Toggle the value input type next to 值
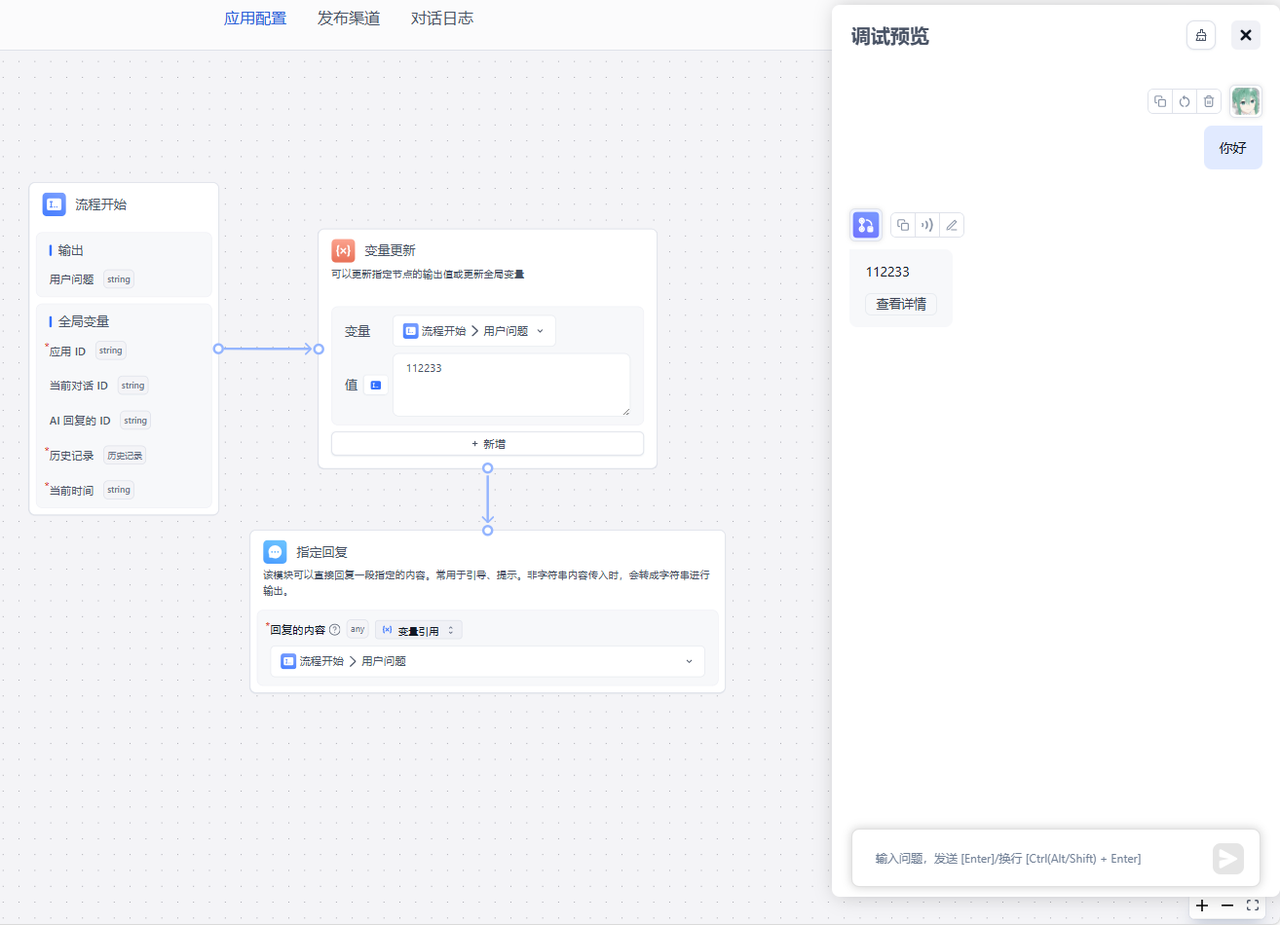 click(376, 385)
